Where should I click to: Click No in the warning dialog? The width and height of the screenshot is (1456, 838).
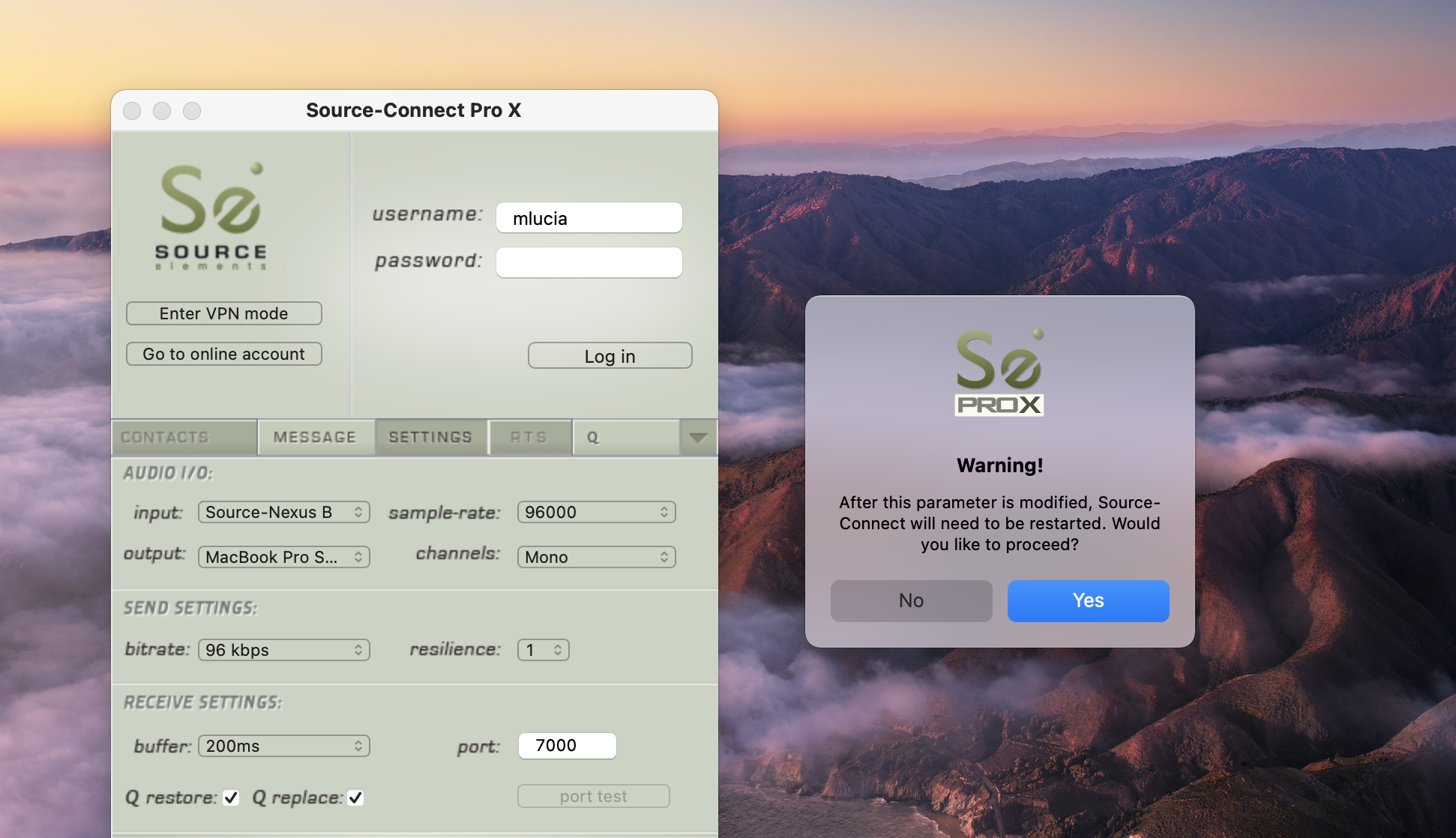point(911,600)
